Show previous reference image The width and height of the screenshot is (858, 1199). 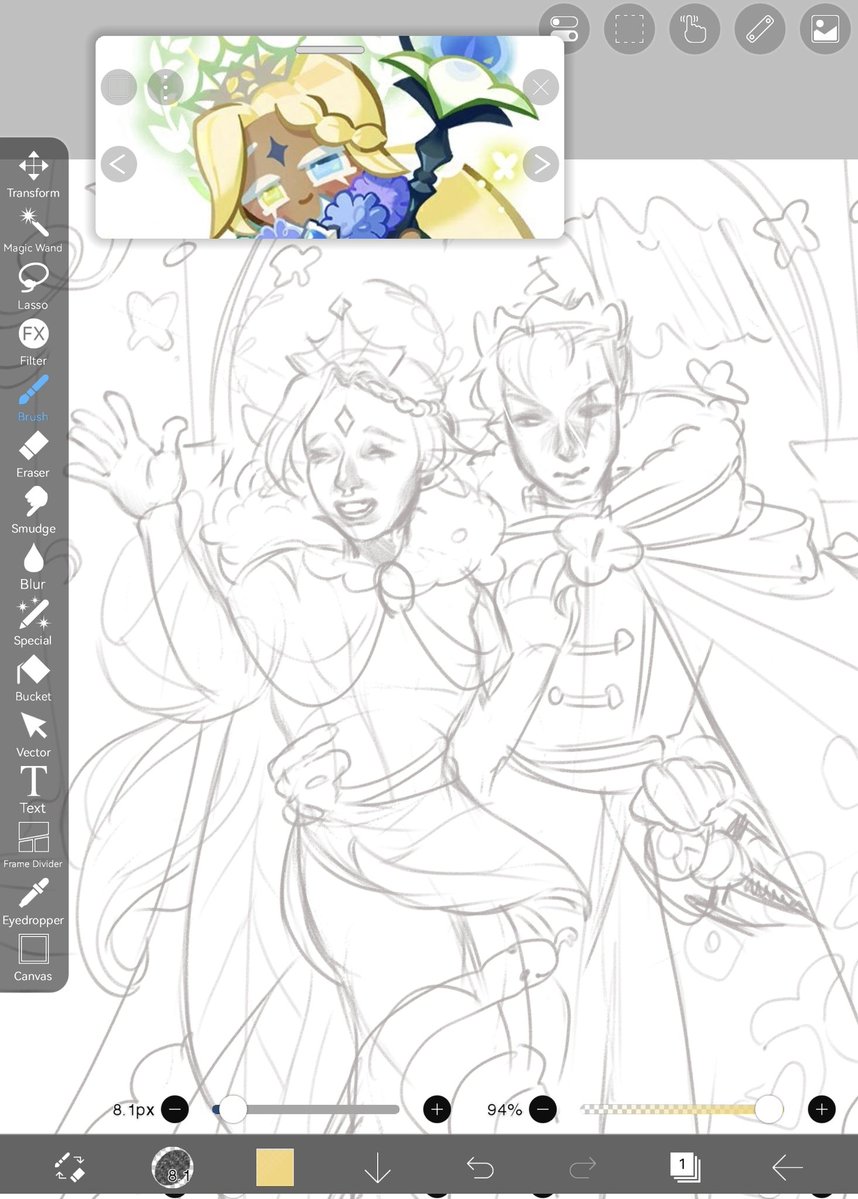tap(119, 164)
